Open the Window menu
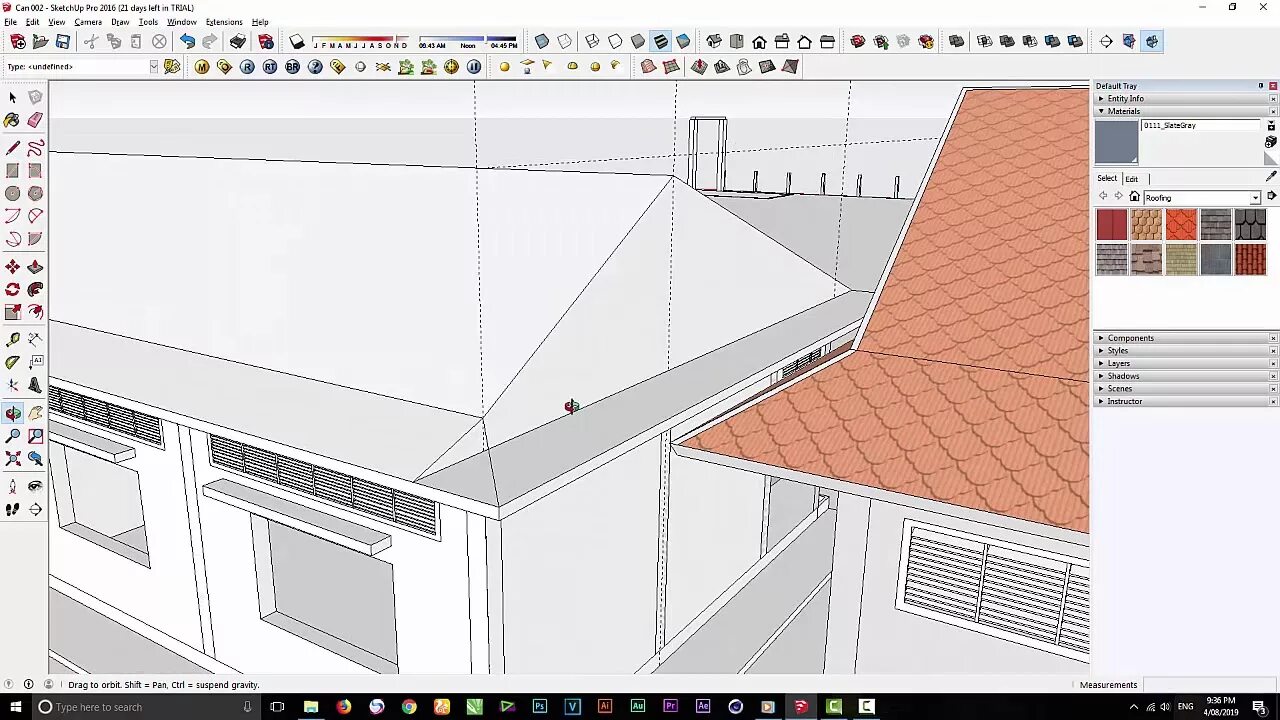 (181, 22)
